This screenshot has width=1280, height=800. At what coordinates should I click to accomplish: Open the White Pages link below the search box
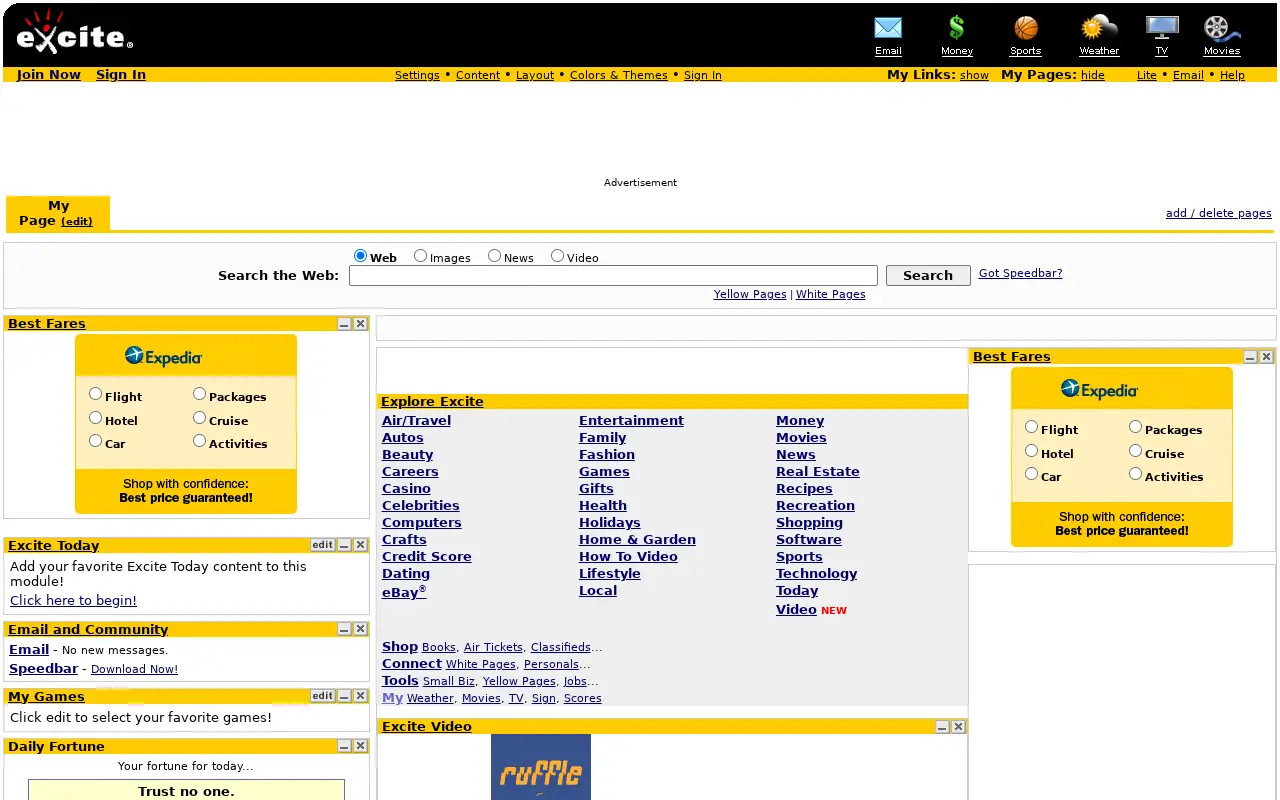point(831,294)
